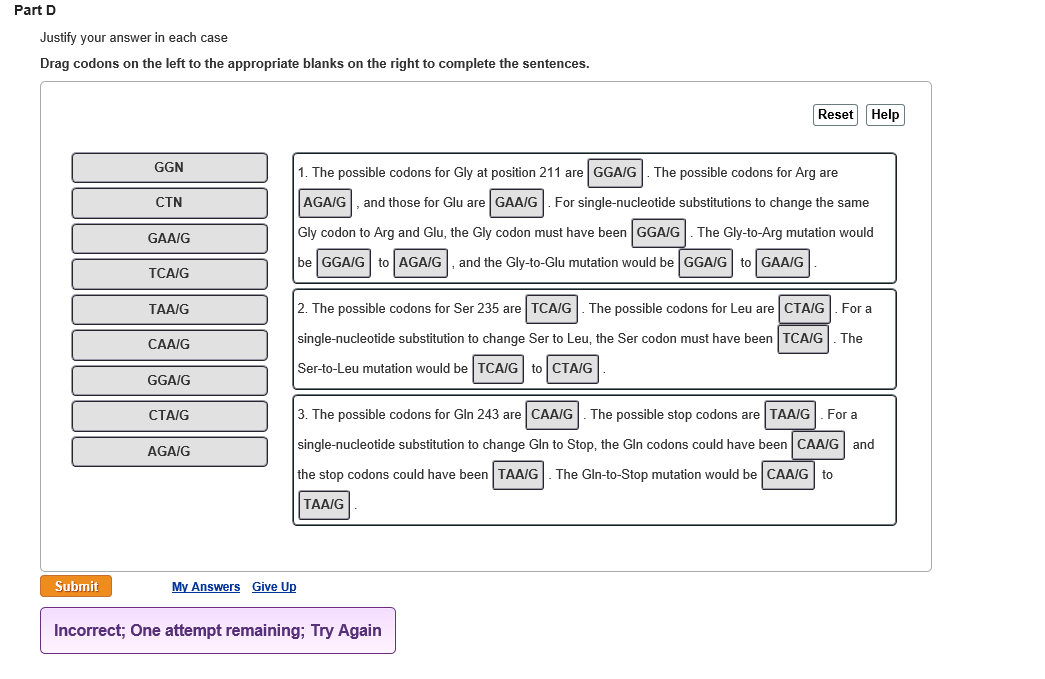This screenshot has height=679, width=1045.
Task: Open the My Answers link
Action: click(206, 587)
